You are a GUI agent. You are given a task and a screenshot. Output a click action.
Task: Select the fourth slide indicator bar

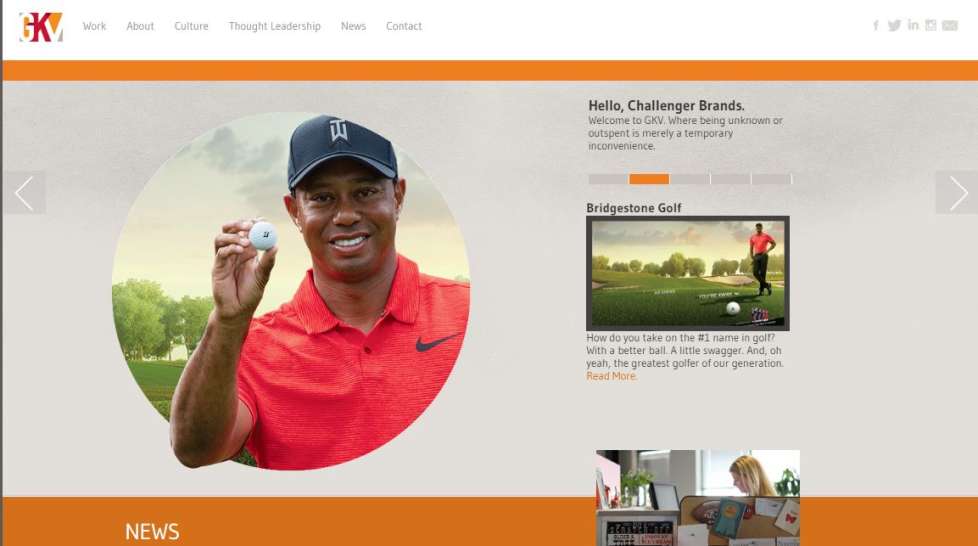730,179
